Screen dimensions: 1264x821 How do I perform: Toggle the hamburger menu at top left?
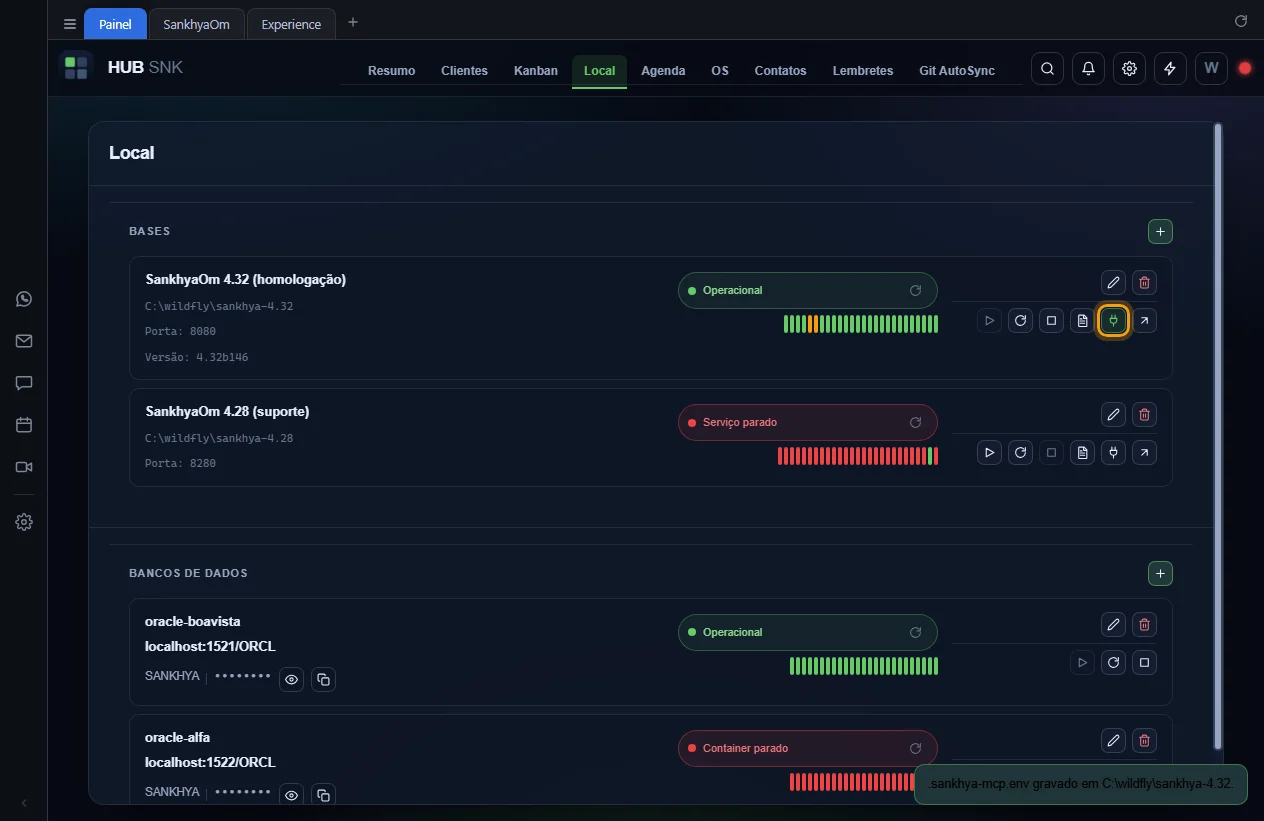click(x=69, y=24)
